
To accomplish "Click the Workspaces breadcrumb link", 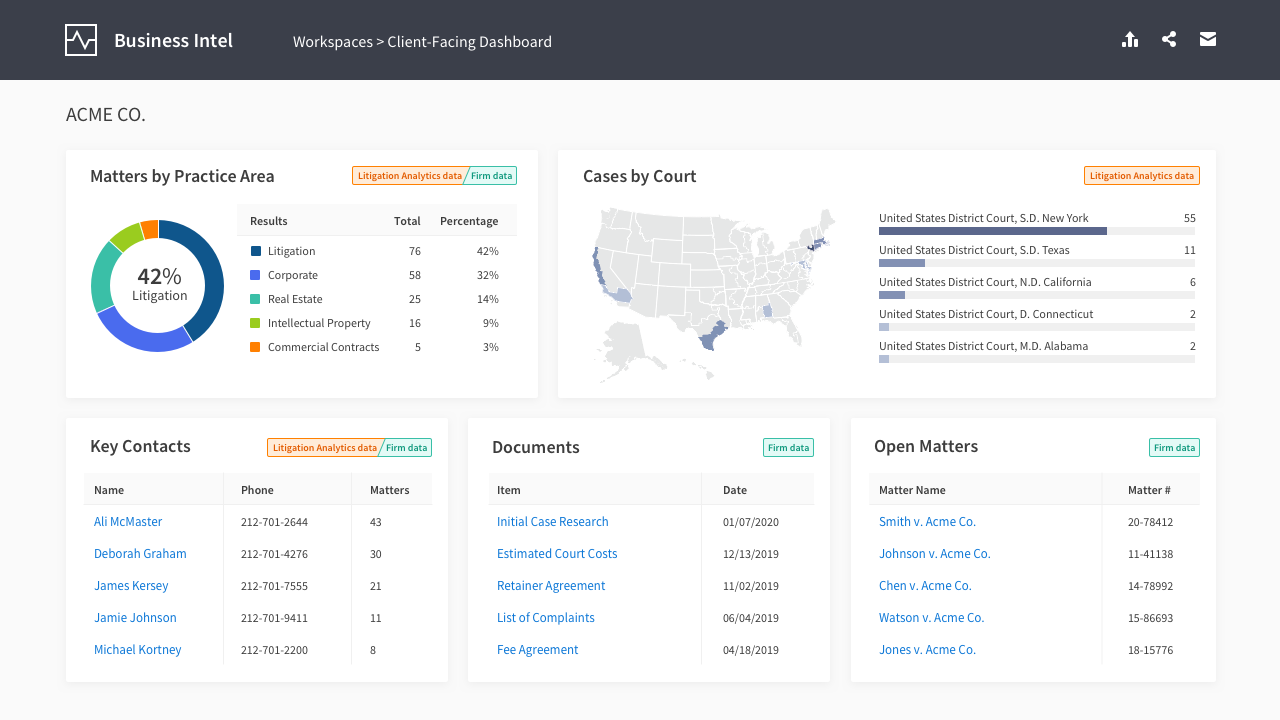I will (x=332, y=42).
